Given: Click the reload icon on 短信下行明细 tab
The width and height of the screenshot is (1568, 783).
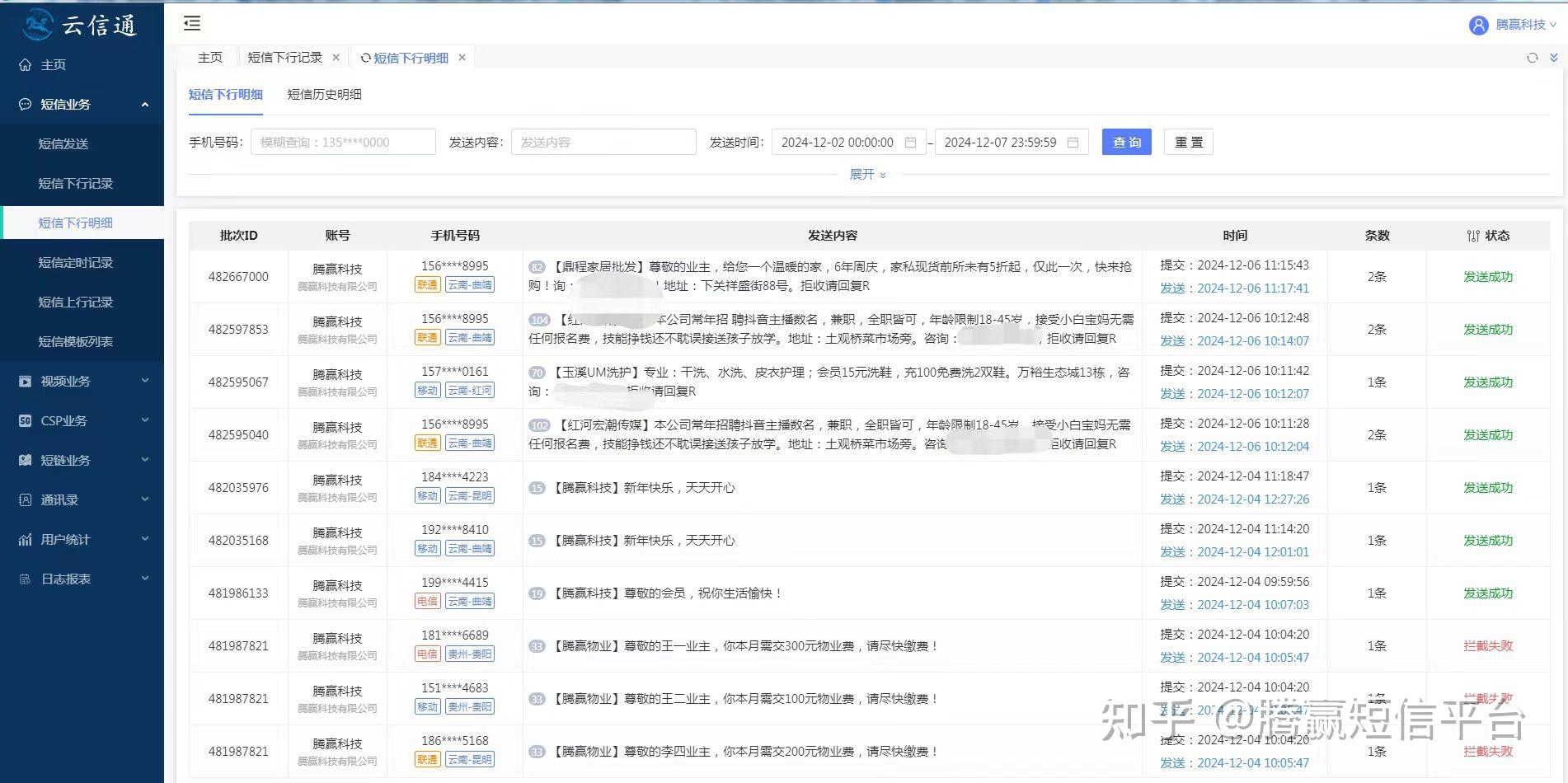Looking at the screenshot, I should tap(365, 58).
